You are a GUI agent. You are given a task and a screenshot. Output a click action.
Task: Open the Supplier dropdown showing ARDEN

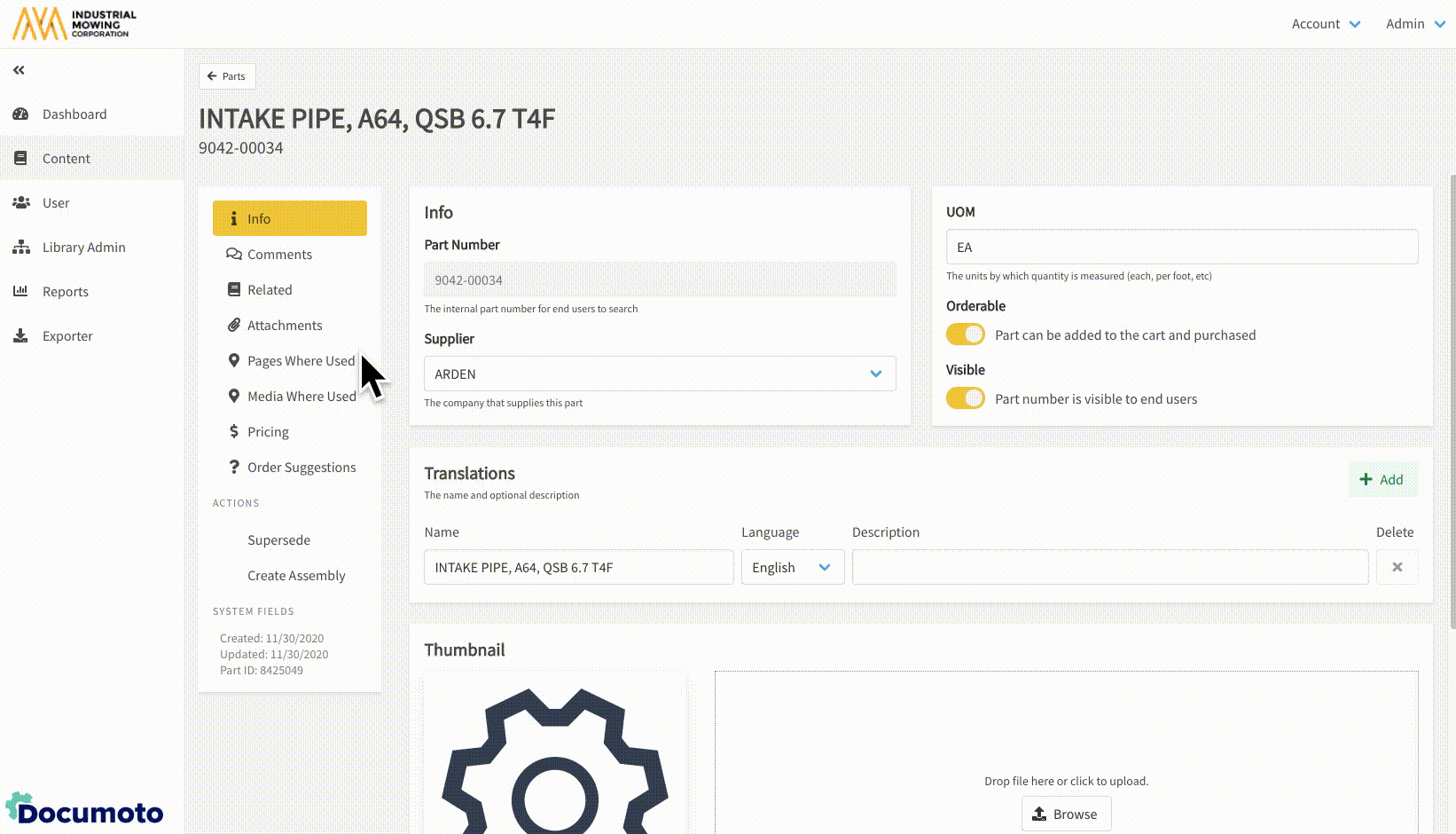[x=659, y=374]
